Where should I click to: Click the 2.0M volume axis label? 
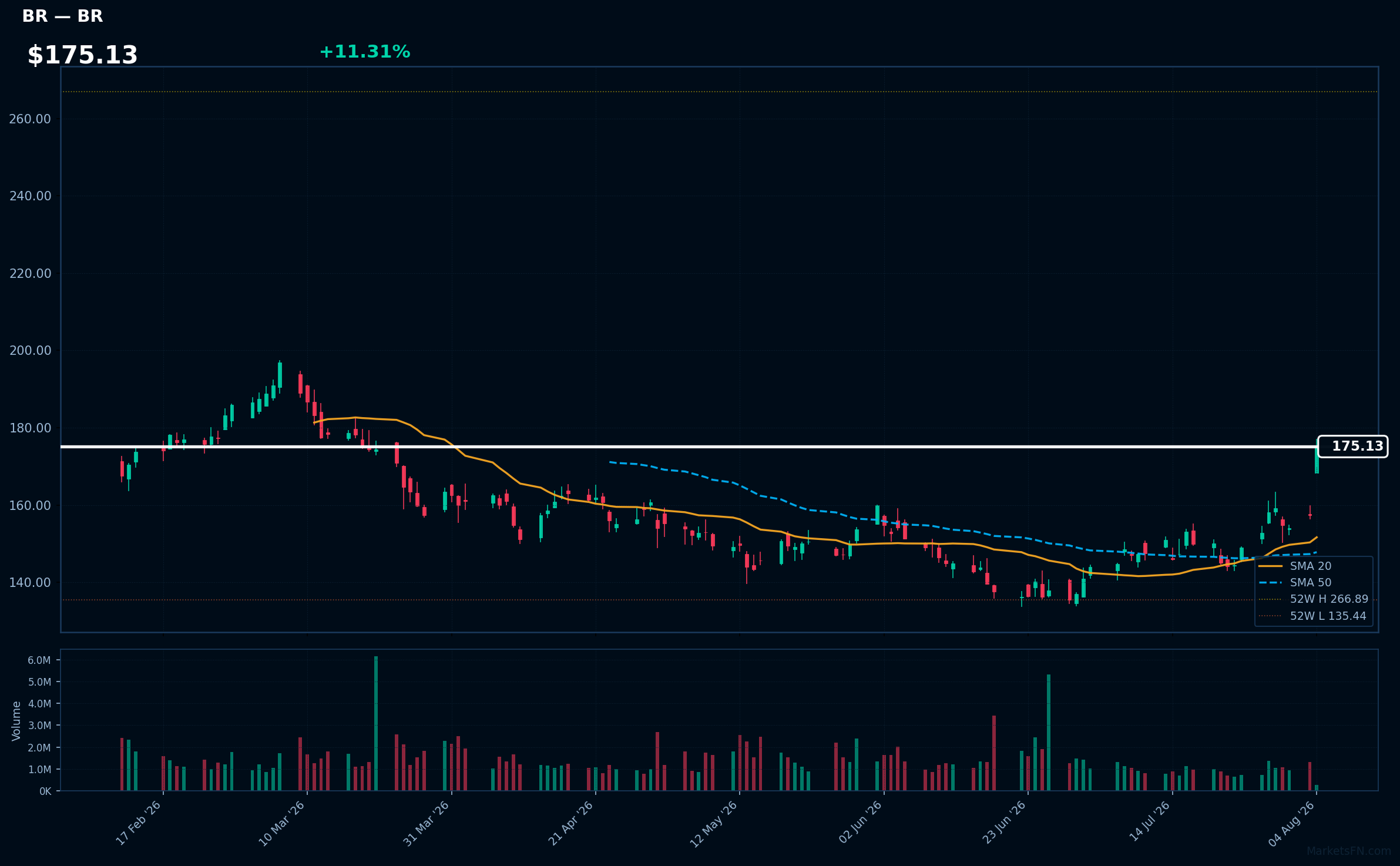(x=39, y=748)
